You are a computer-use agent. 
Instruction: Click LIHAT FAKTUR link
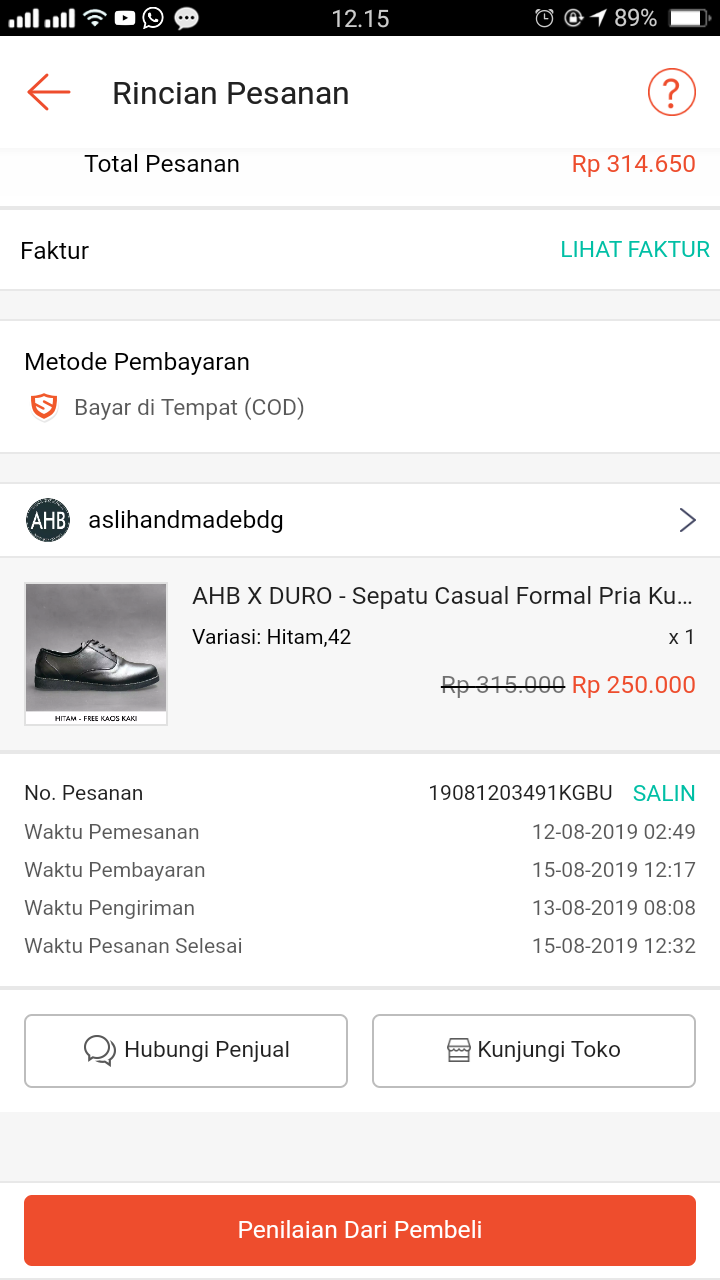point(635,250)
